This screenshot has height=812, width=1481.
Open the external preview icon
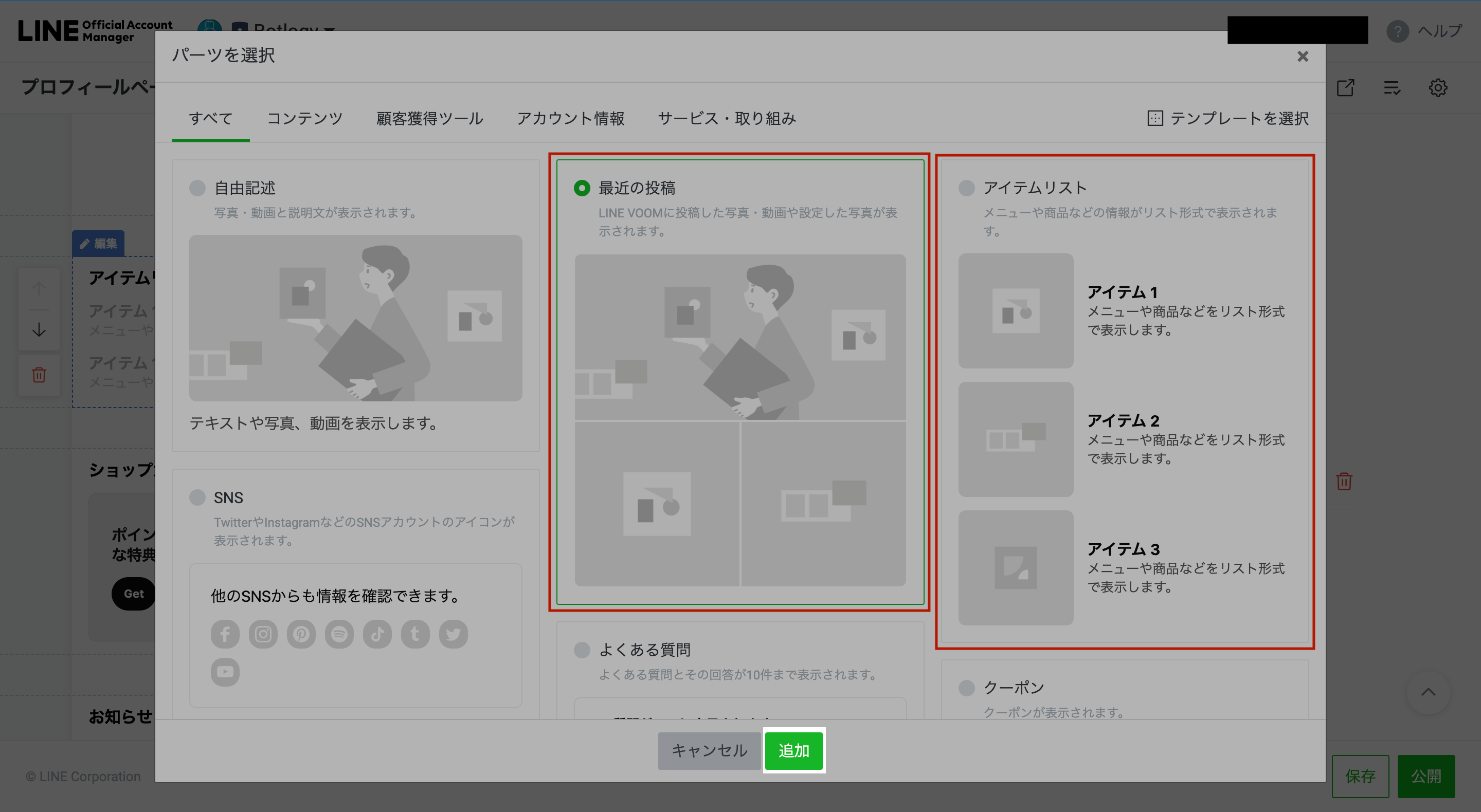(x=1345, y=88)
